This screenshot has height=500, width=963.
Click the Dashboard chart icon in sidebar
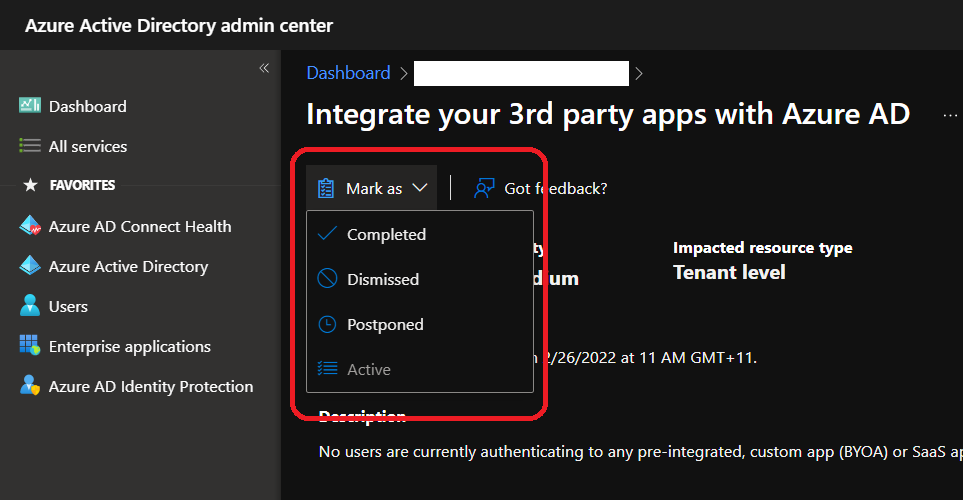30,106
